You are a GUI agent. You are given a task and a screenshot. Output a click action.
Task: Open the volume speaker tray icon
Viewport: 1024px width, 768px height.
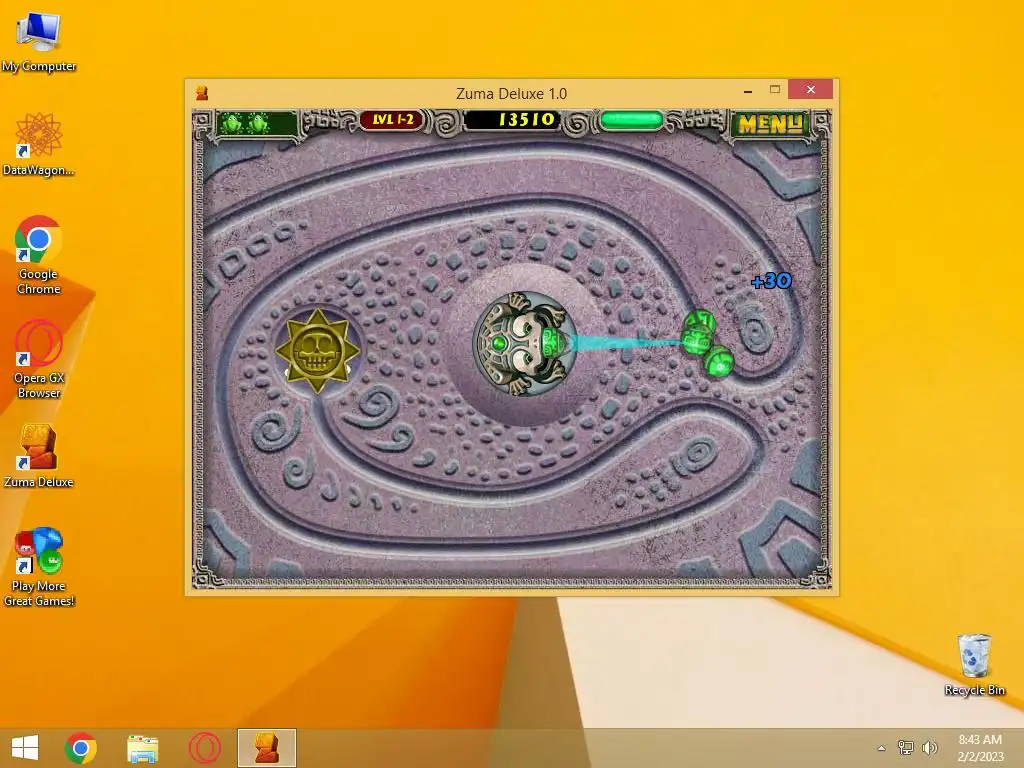(929, 748)
